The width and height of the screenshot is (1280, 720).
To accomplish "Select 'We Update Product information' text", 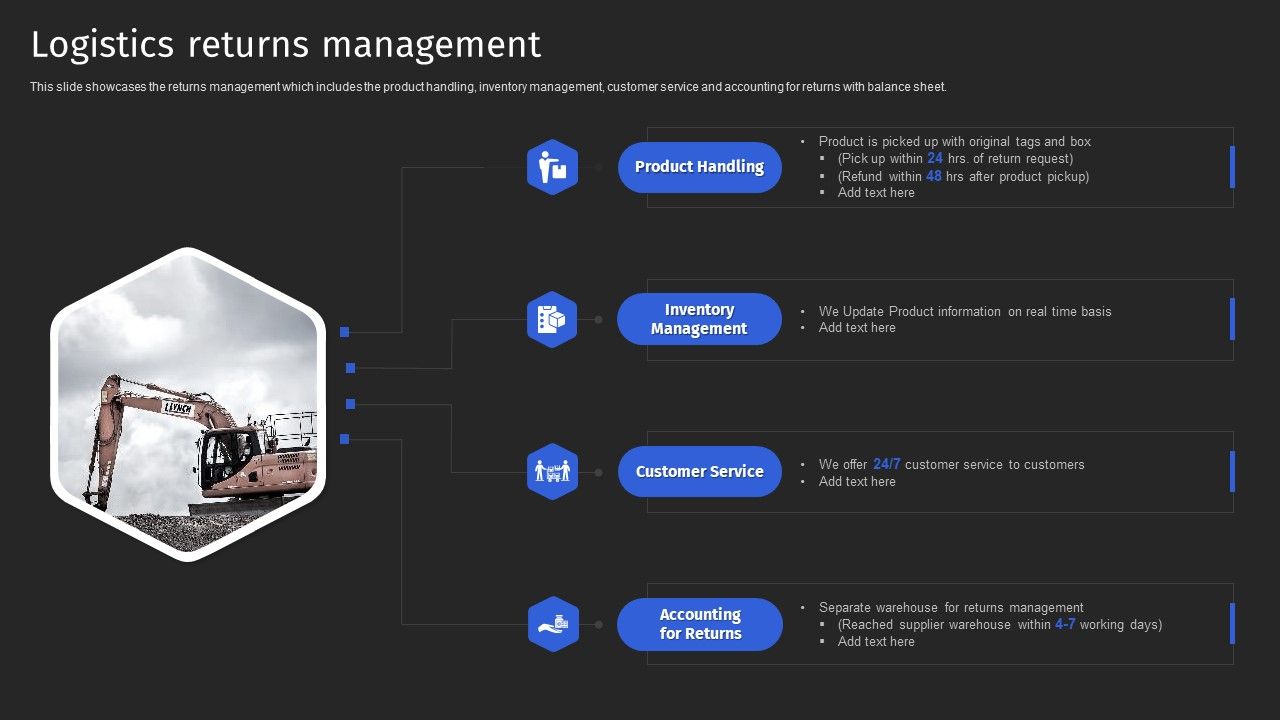I will click(x=965, y=311).
